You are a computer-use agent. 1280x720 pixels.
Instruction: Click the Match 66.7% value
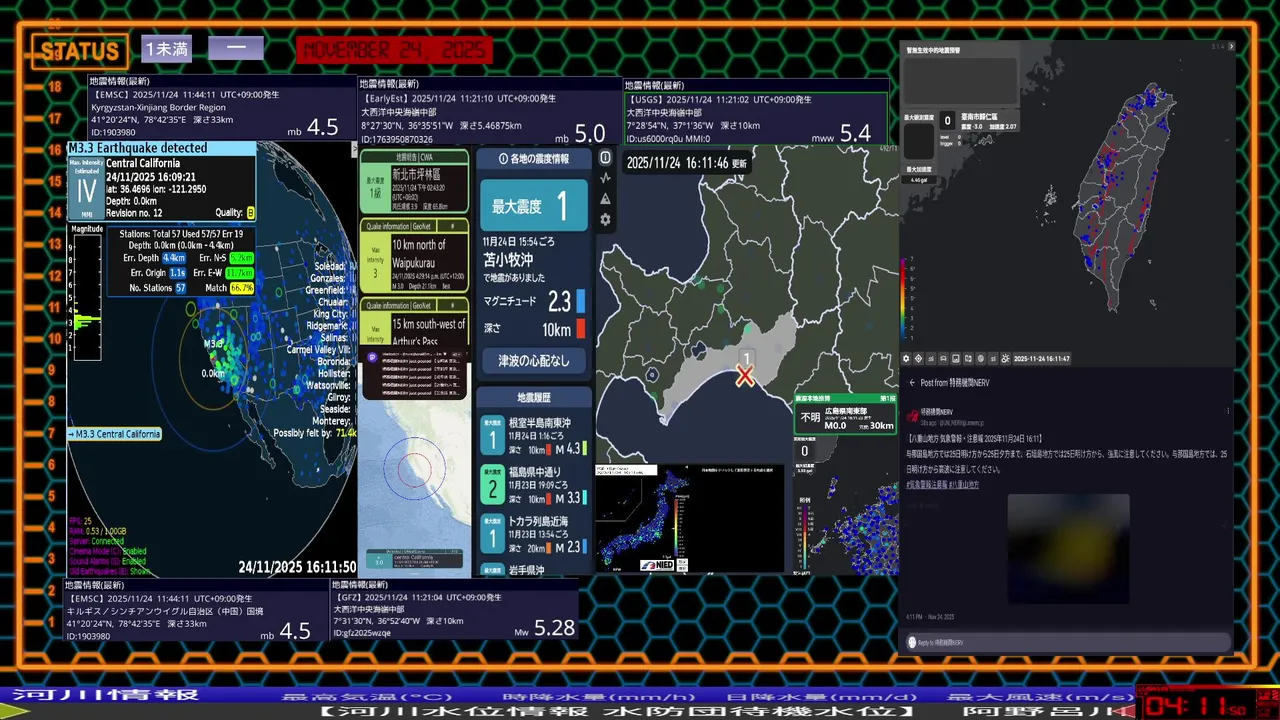(242, 288)
